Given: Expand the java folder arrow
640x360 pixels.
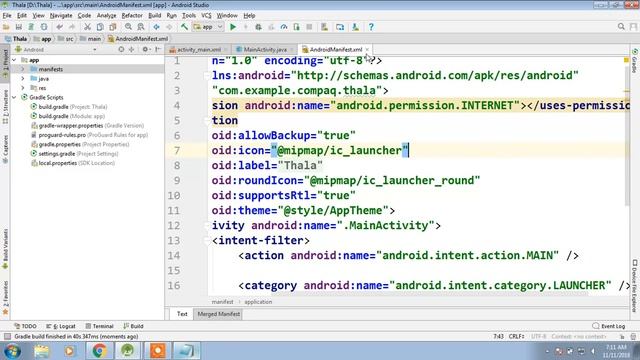Looking at the screenshot, I should coord(23,78).
